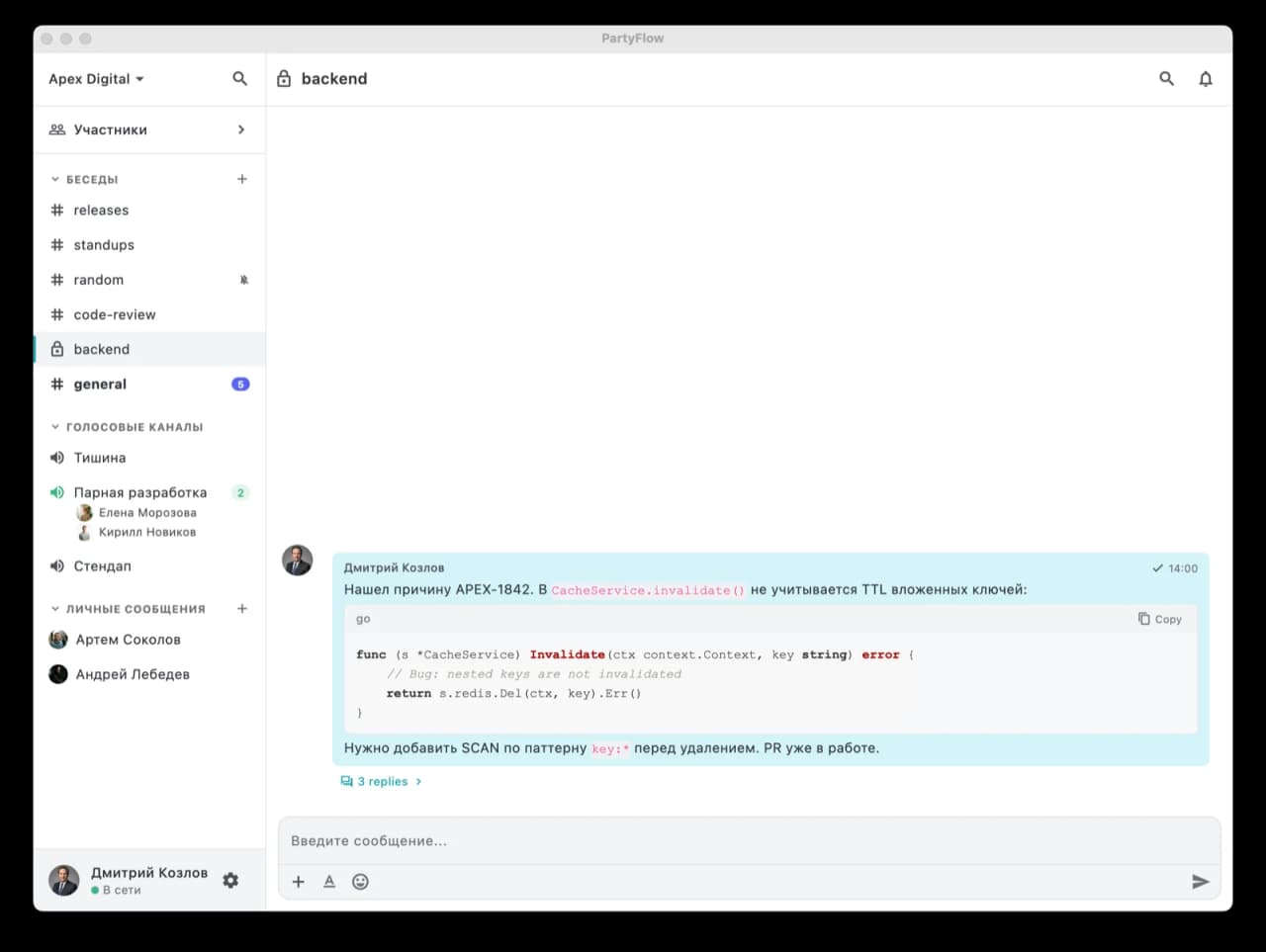Click the emoji picker icon
This screenshot has height=952, width=1266.
360,882
